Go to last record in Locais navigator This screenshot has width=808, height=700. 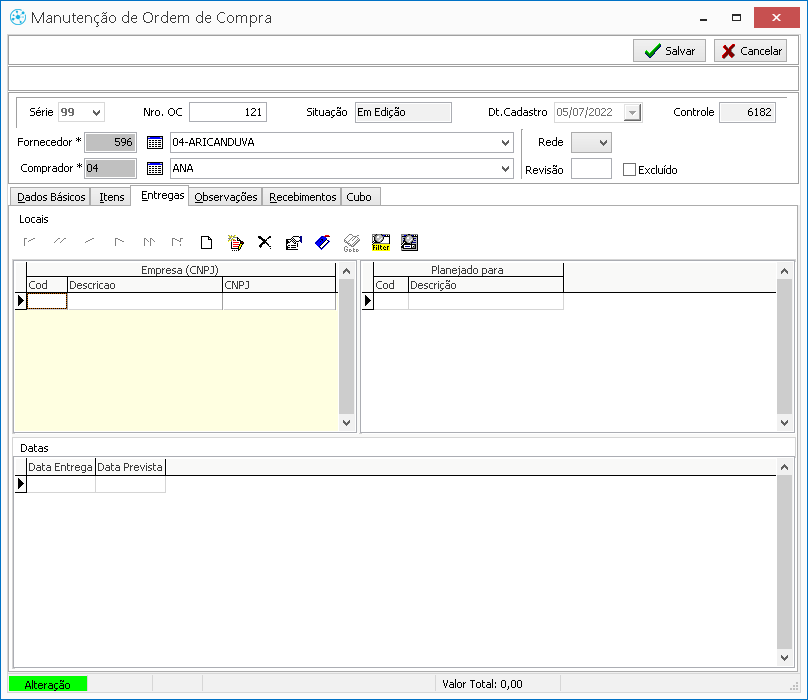tap(178, 242)
